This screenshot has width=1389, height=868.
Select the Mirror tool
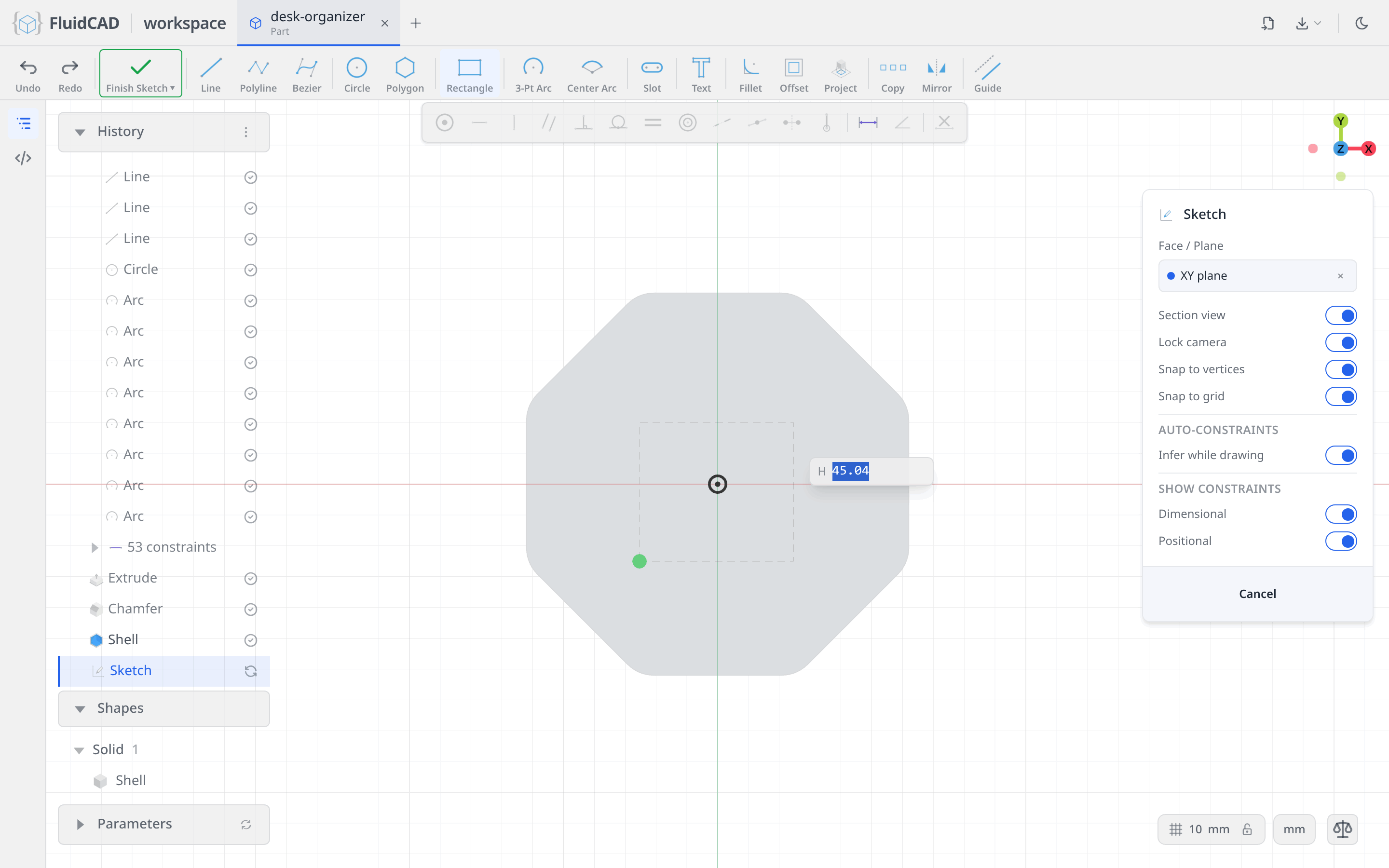click(x=936, y=75)
